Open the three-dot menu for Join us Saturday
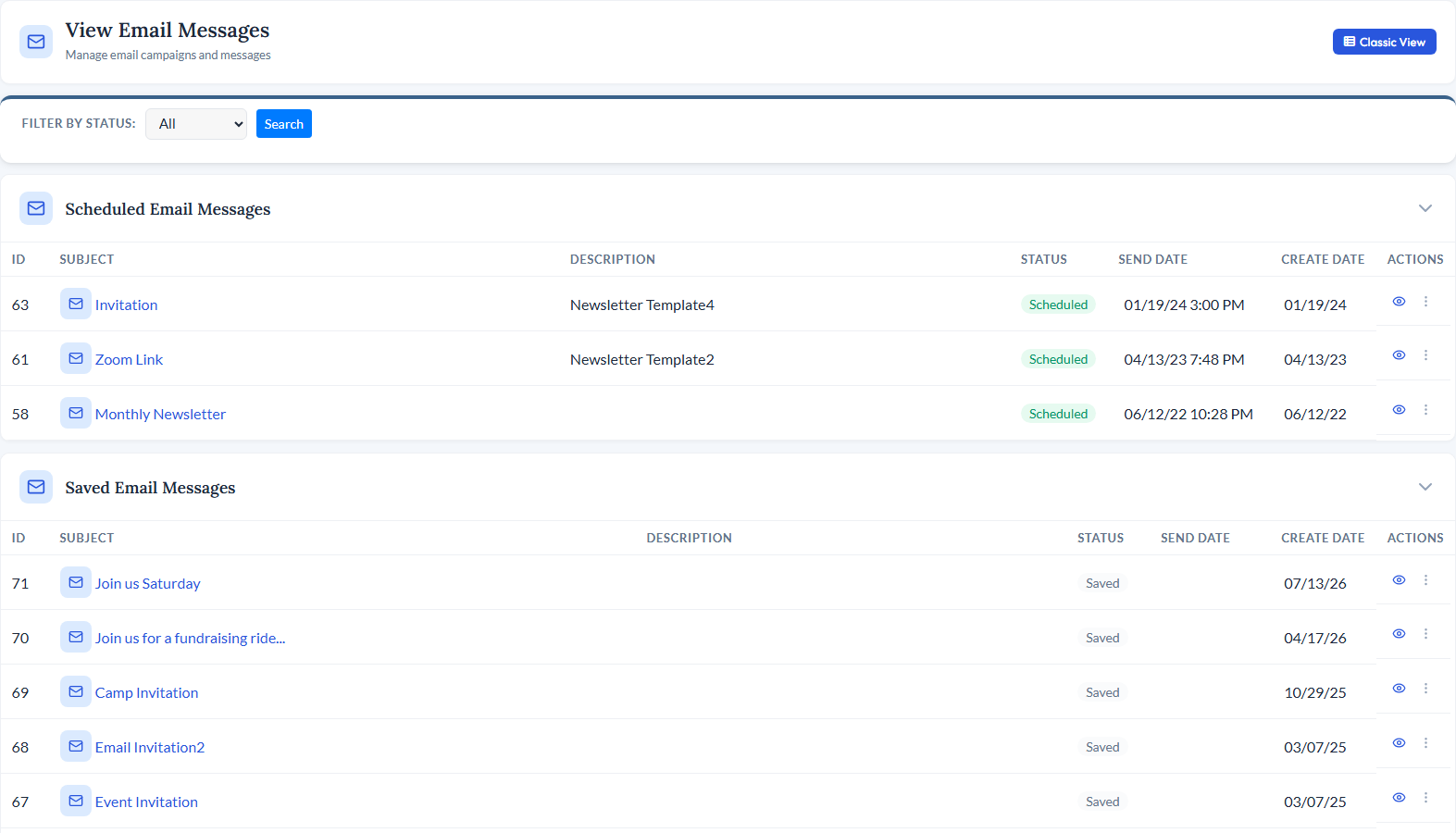This screenshot has width=1456, height=833. pyautogui.click(x=1425, y=580)
